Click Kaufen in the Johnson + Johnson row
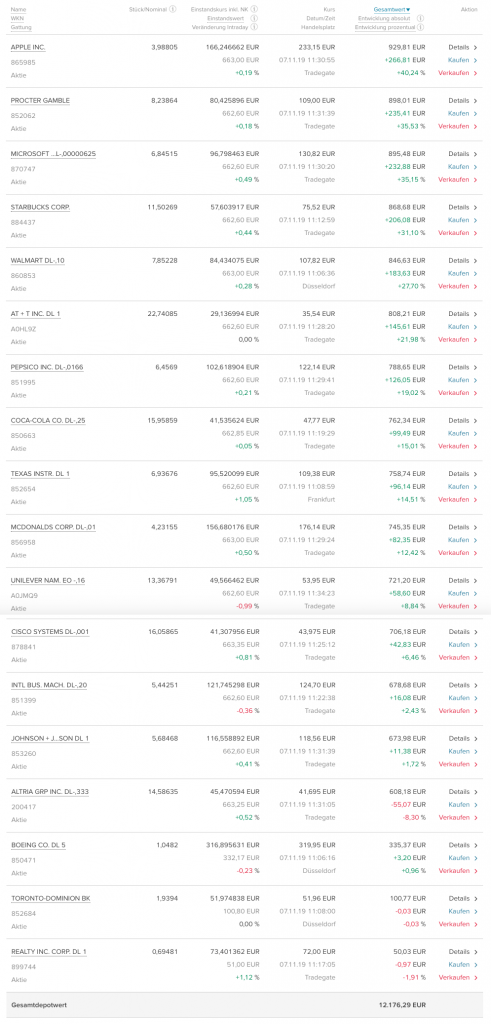The height and width of the screenshot is (1024, 491). pos(462,752)
